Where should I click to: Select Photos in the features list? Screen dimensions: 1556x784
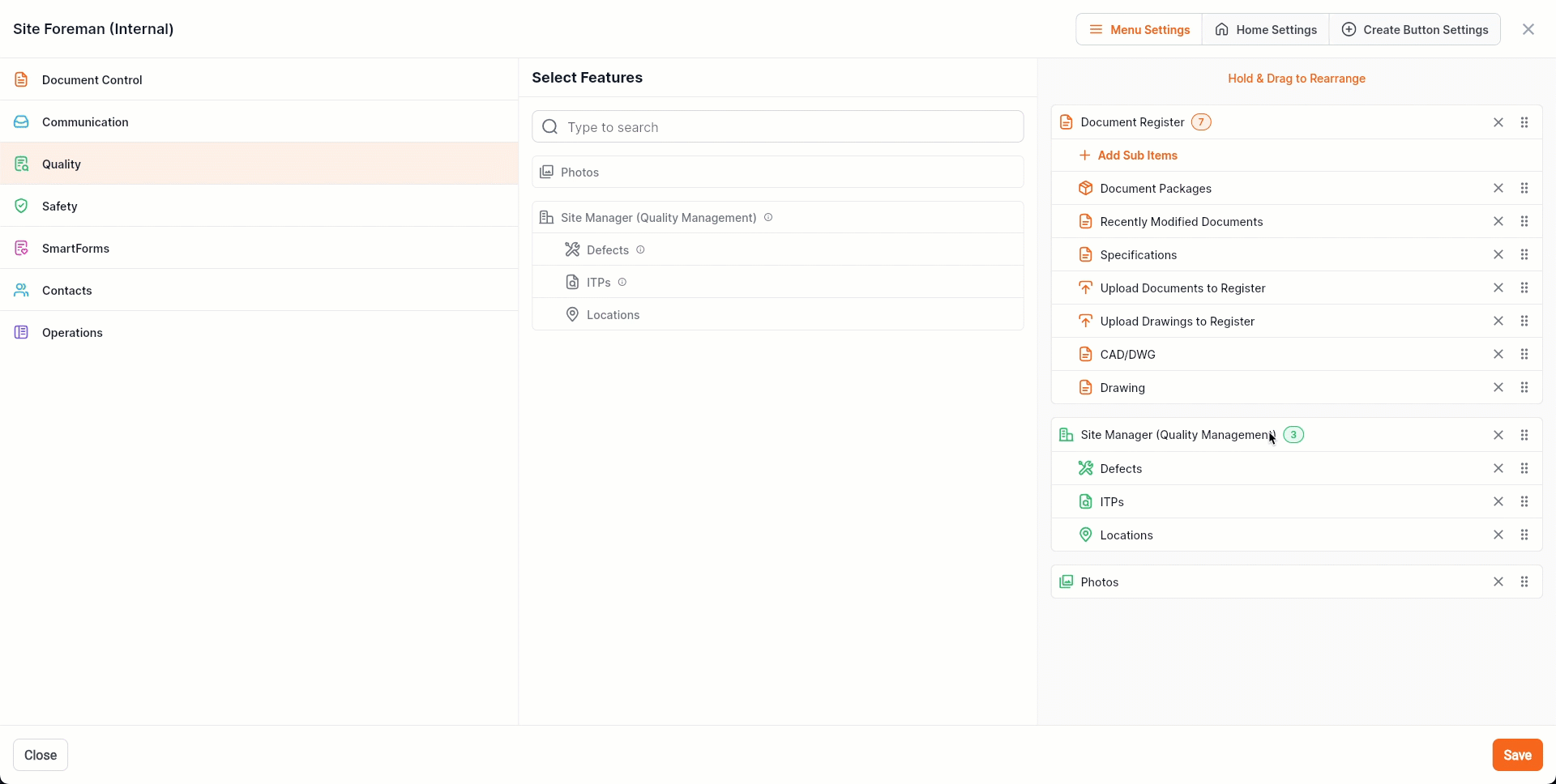[580, 173]
